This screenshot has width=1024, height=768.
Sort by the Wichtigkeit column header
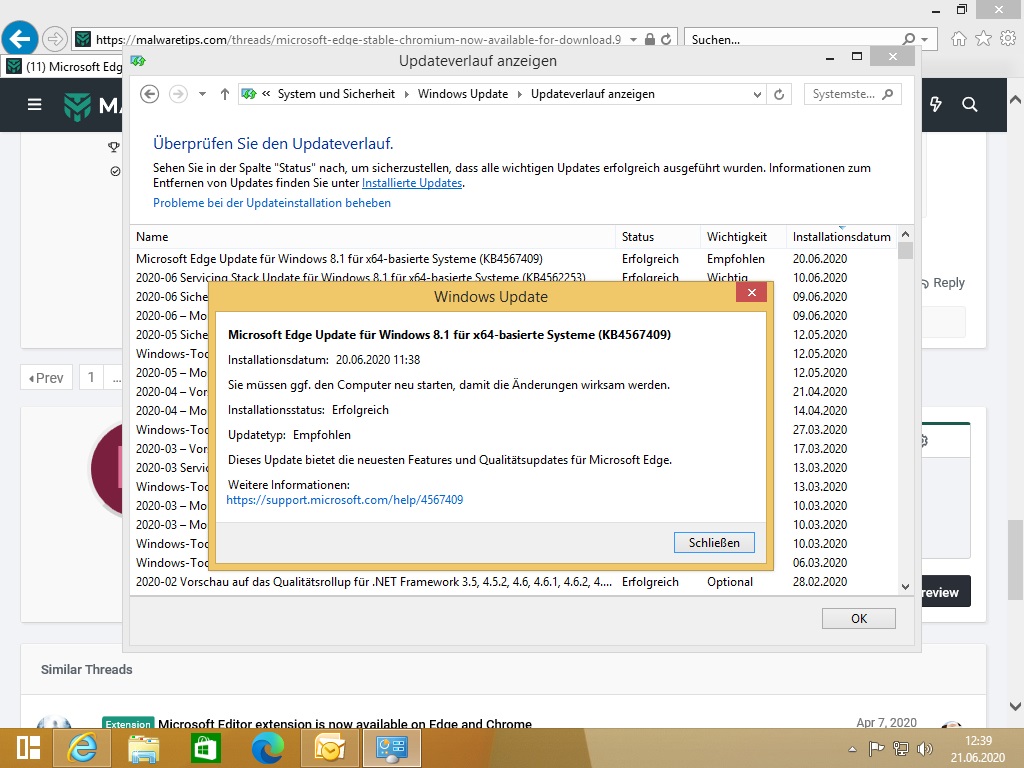coord(743,237)
